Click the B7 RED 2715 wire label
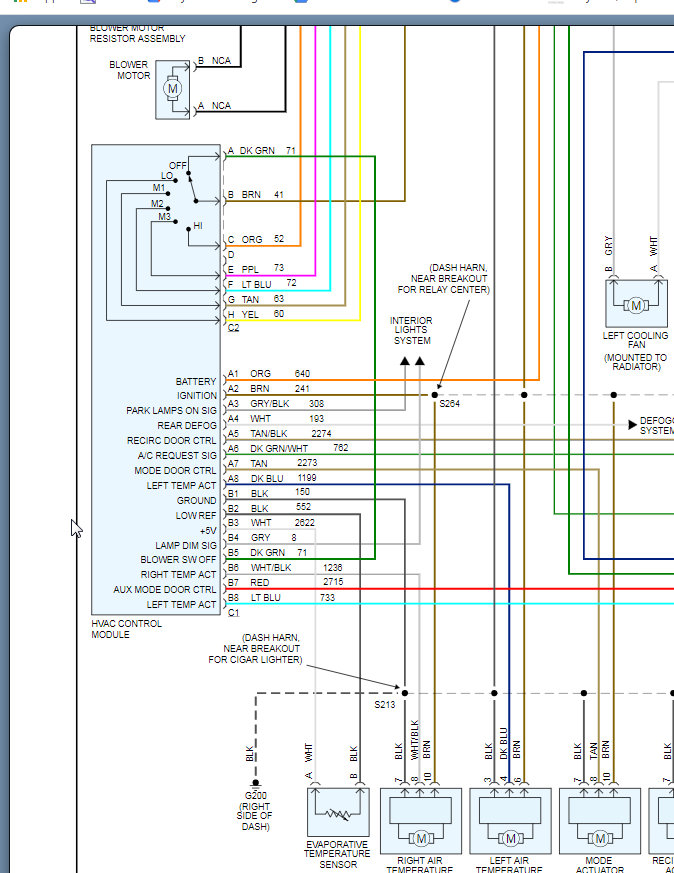 point(286,582)
